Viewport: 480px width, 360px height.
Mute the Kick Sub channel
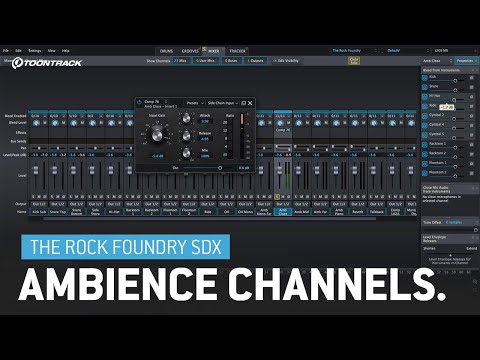39,197
